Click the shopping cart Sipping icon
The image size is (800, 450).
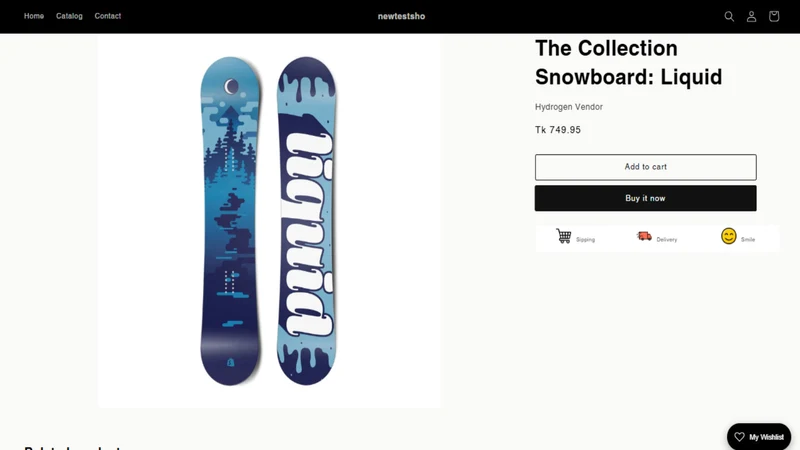point(564,236)
